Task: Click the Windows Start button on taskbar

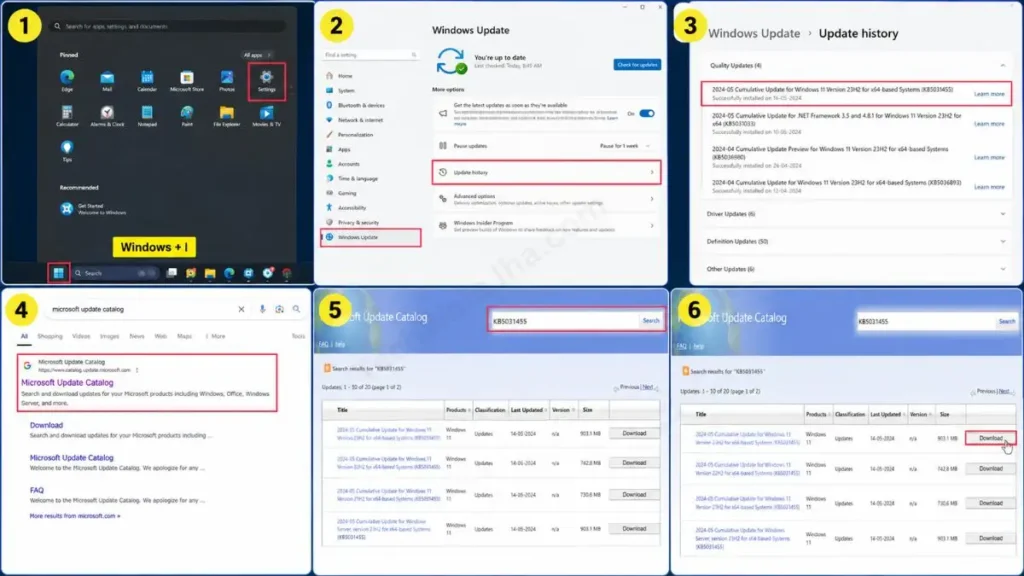Action: pyautogui.click(x=59, y=273)
